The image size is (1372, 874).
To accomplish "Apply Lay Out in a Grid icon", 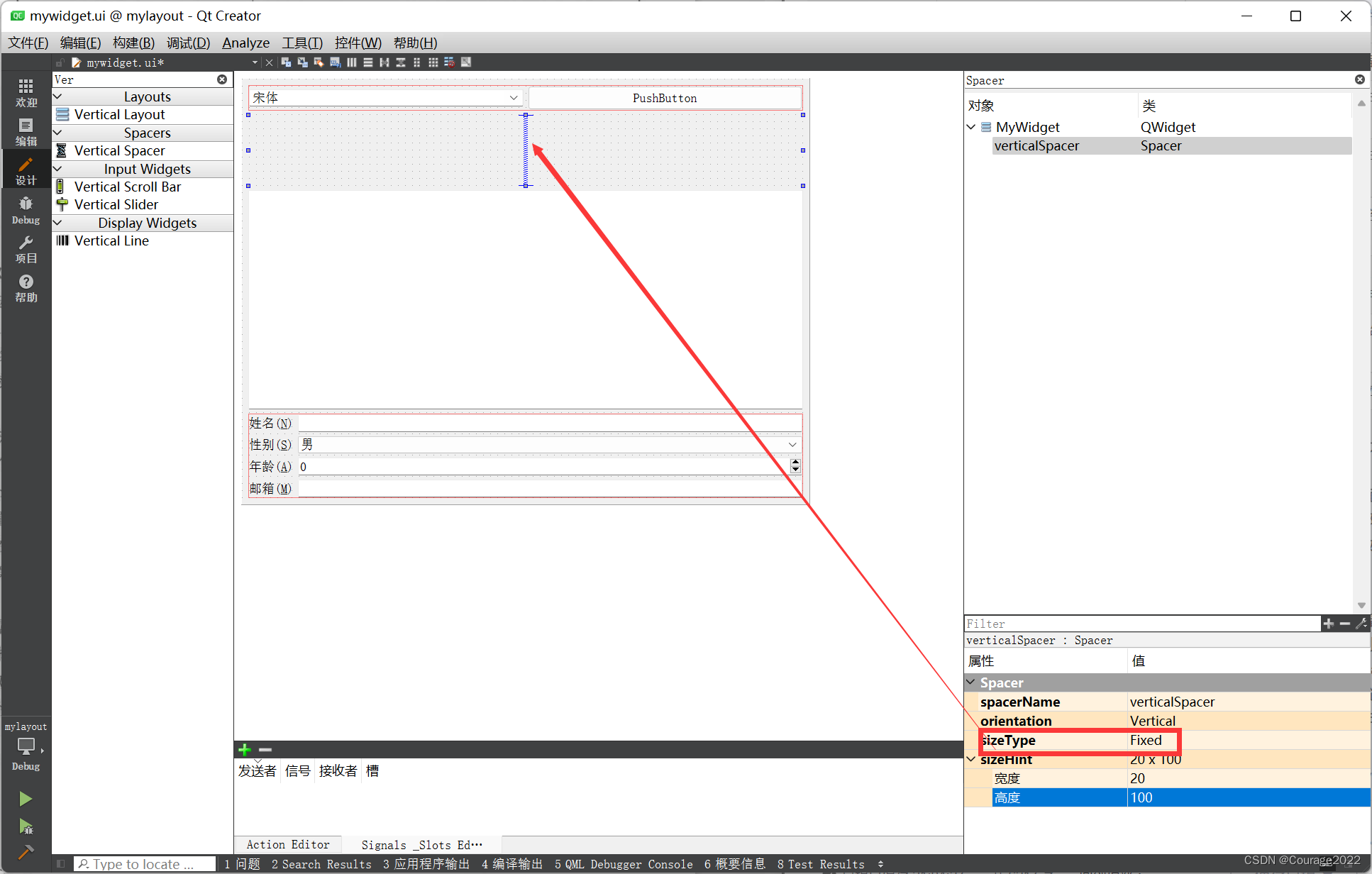I will click(x=433, y=62).
